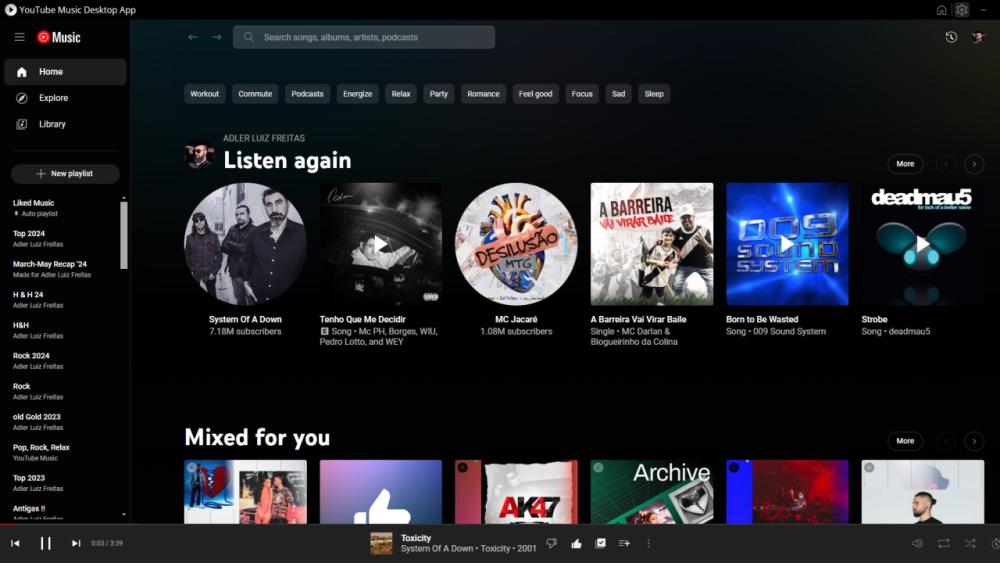Go to the previous track
This screenshot has height=563, width=1000.
coord(15,543)
